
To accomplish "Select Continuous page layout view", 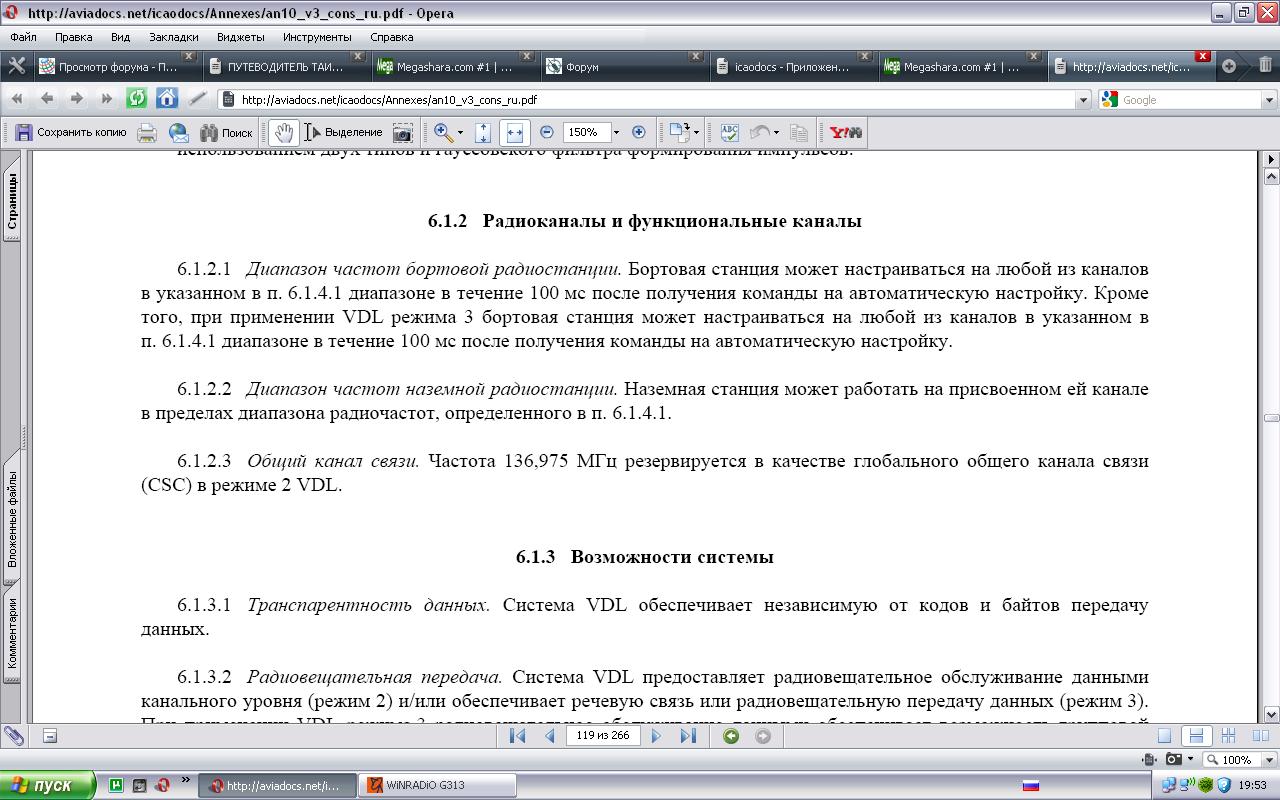I will pos(1195,736).
